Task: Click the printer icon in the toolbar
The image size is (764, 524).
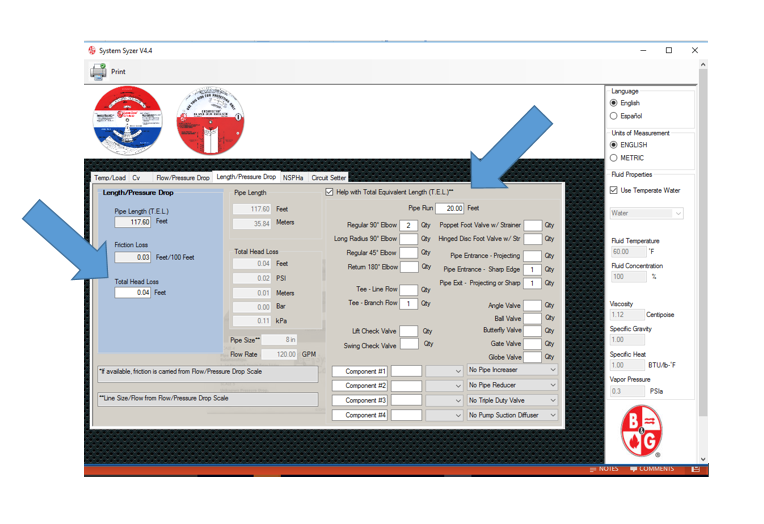Action: (98, 72)
